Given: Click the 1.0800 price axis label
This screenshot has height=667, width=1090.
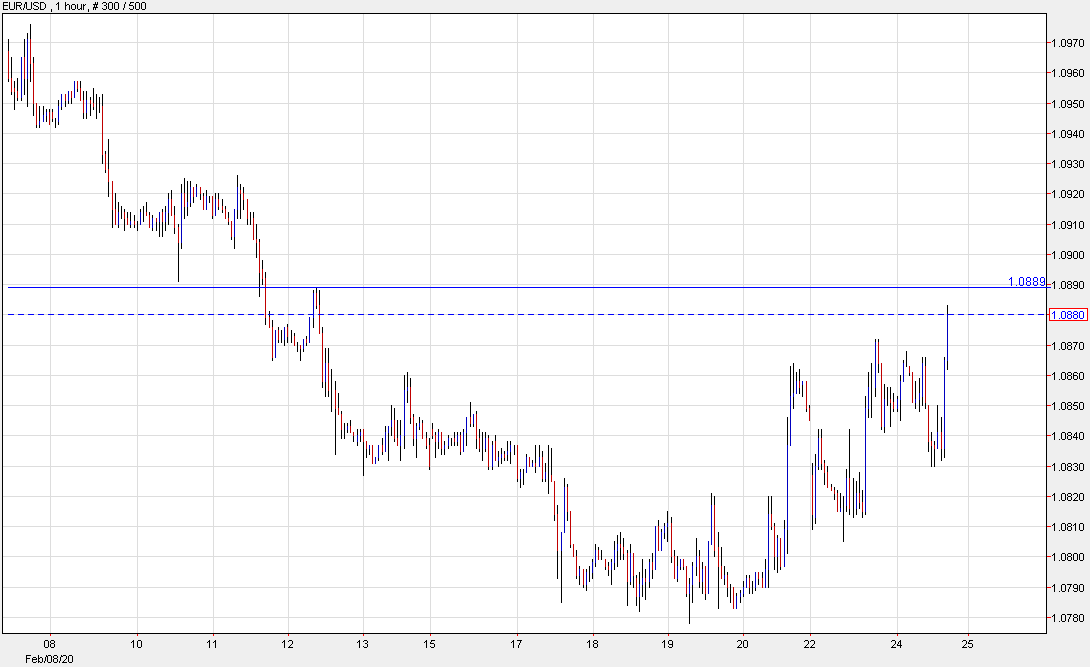Looking at the screenshot, I should tap(1068, 557).
